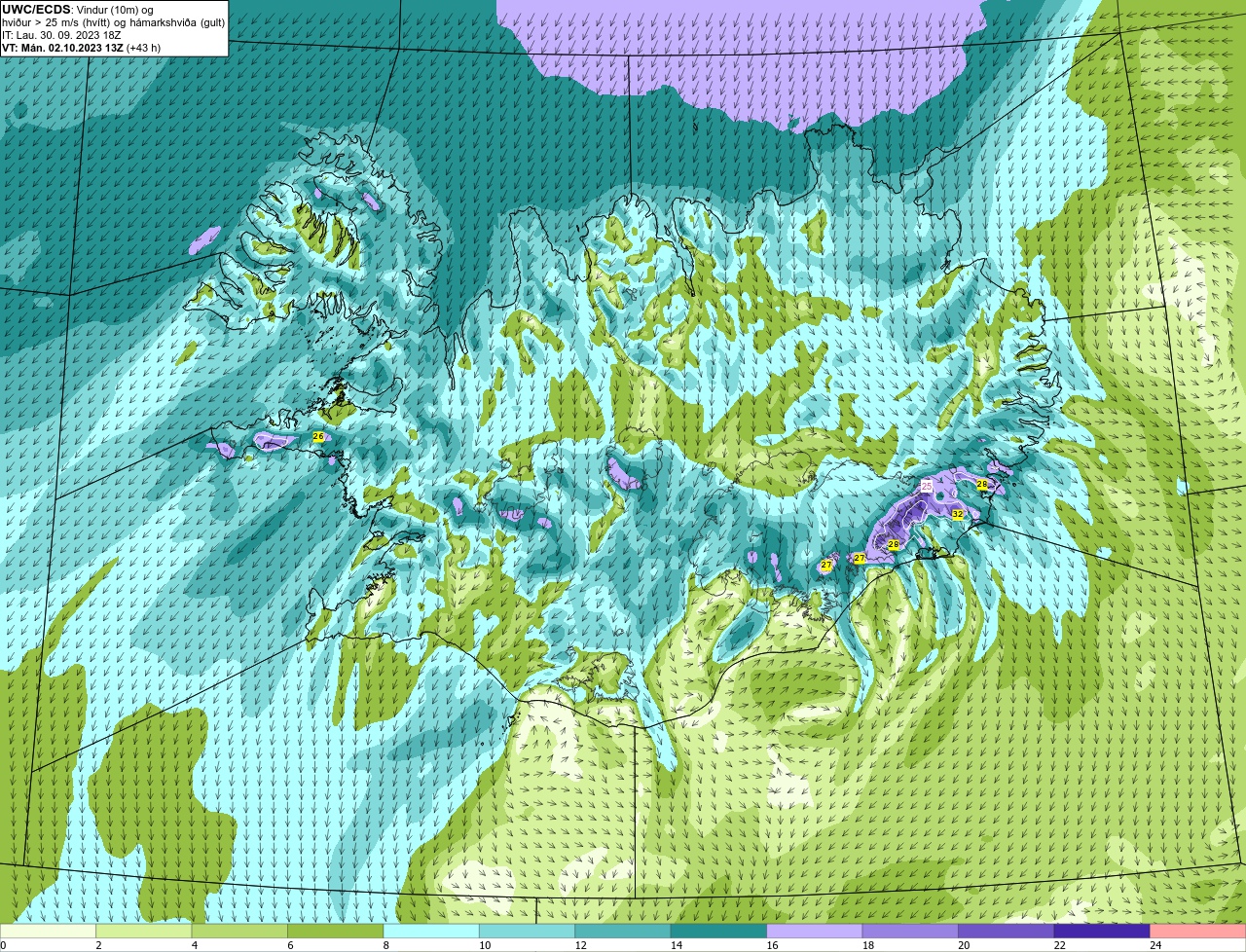
Task: Select the 8–10 m/s light cyan legend swatch
Action: (x=431, y=931)
